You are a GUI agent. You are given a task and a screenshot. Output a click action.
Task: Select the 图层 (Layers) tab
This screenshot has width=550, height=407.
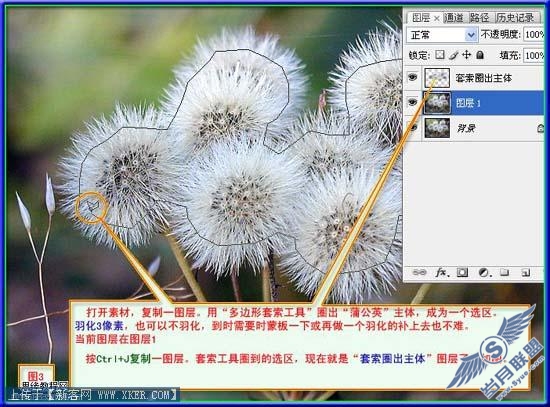point(421,18)
